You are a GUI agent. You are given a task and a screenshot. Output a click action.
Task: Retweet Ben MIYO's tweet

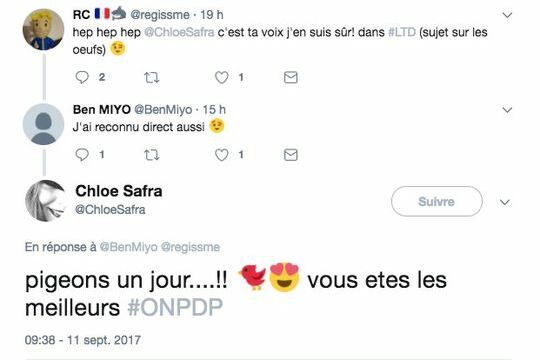tap(152, 155)
